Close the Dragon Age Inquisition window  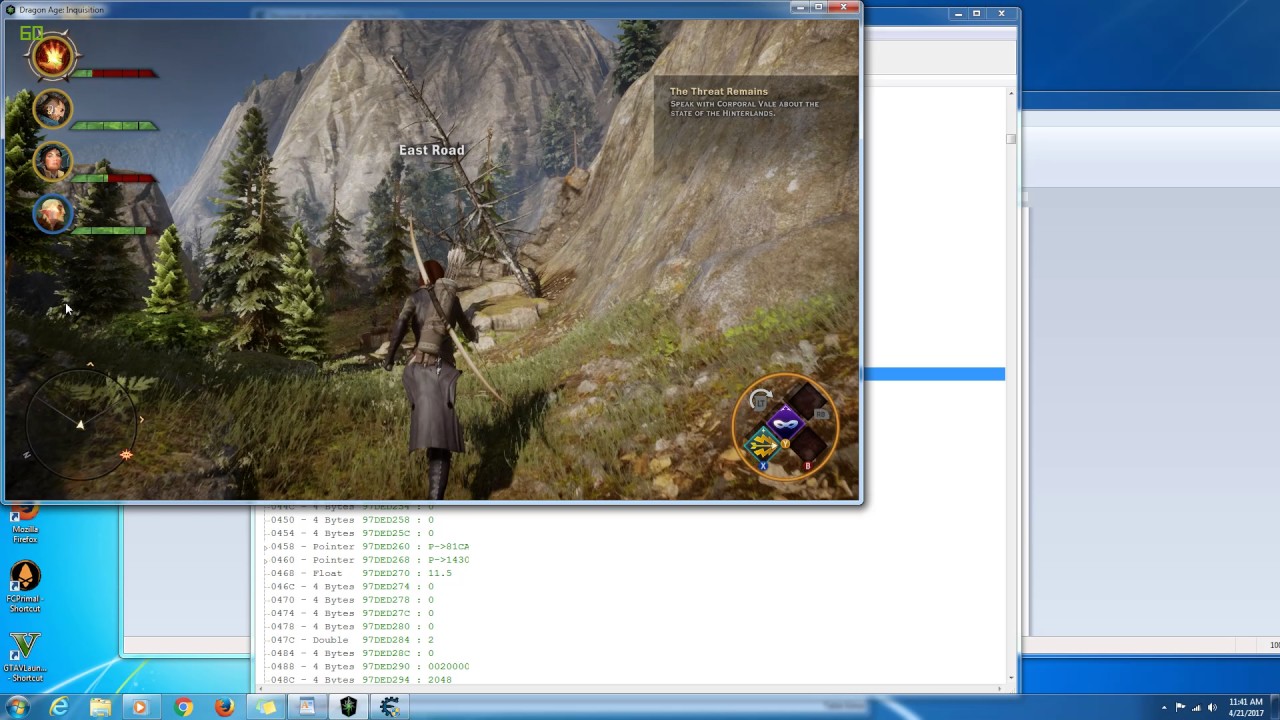[843, 7]
